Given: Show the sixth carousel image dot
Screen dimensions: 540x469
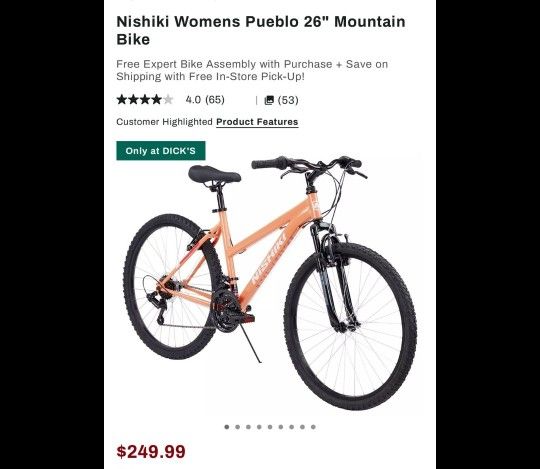Looking at the screenshot, I should coord(281,427).
